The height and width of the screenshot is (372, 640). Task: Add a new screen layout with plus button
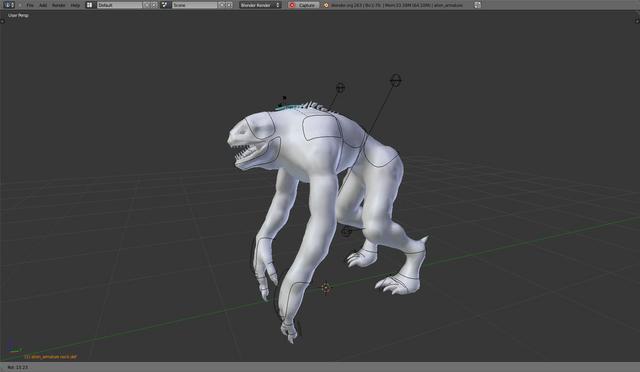click(147, 5)
